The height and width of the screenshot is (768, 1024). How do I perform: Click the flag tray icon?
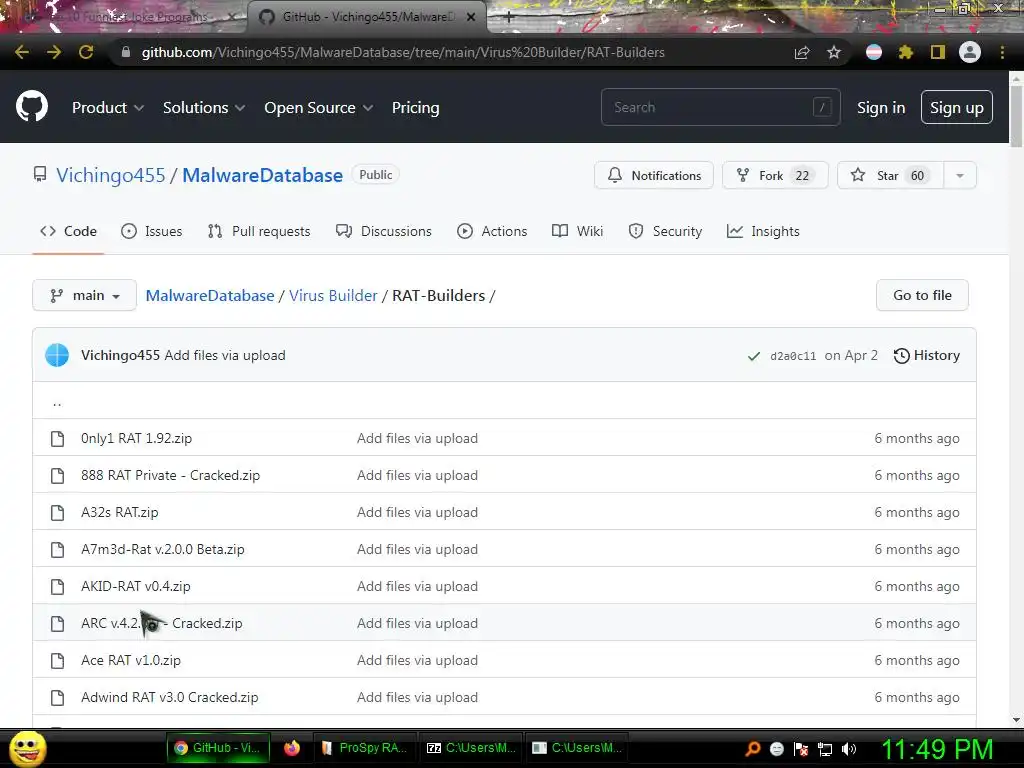pyautogui.click(x=801, y=749)
